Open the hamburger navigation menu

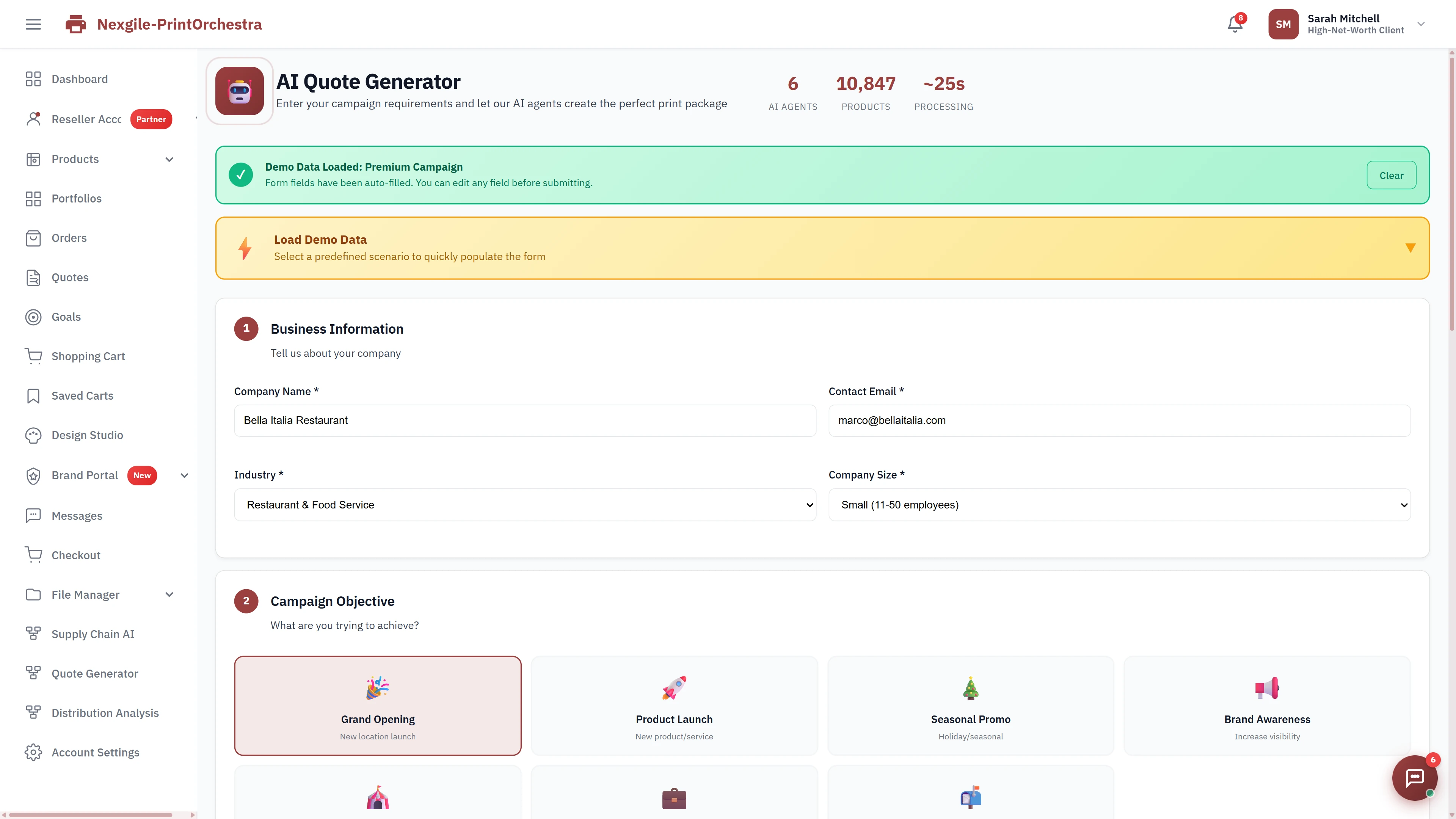tap(33, 24)
